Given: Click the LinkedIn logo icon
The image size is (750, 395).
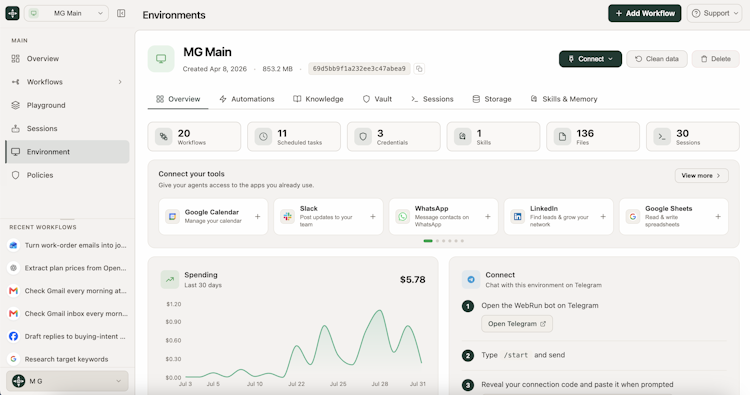Looking at the screenshot, I should point(518,217).
